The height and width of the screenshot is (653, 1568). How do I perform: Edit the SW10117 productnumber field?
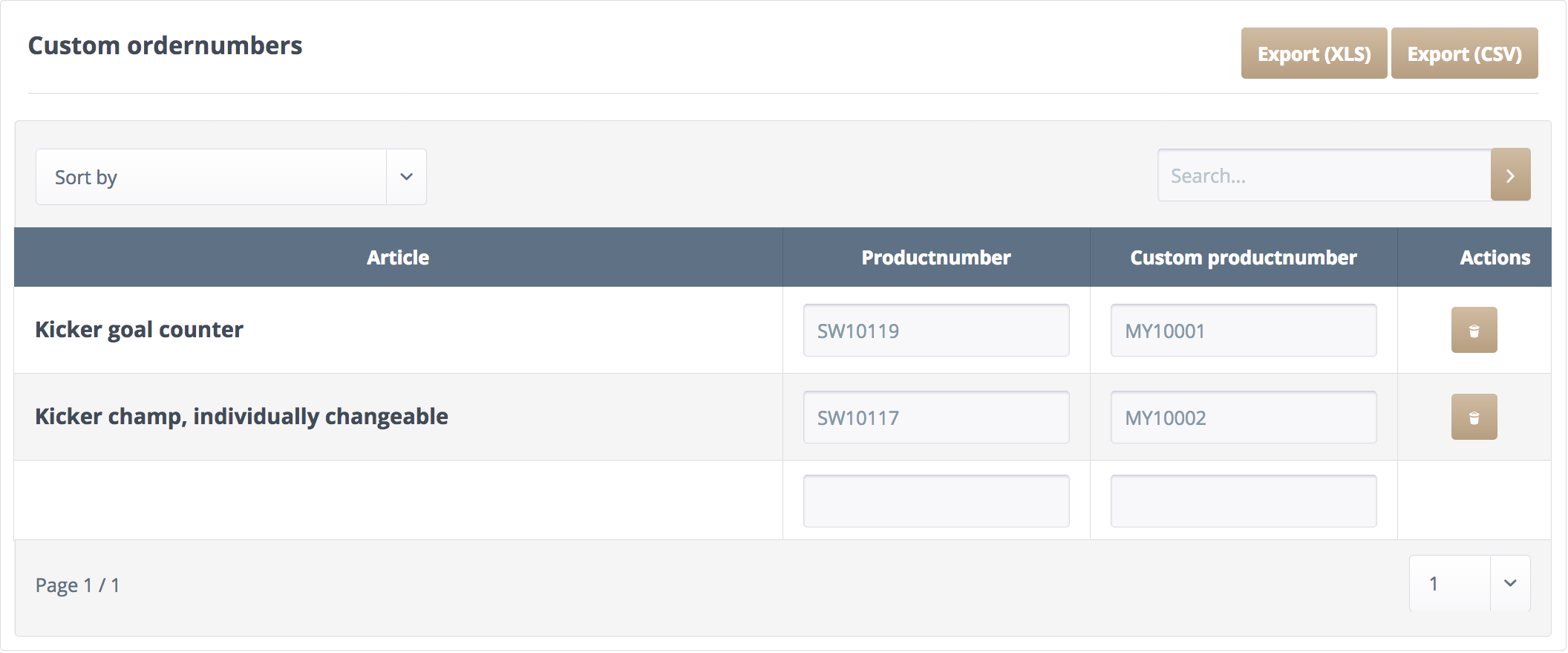[x=935, y=418]
